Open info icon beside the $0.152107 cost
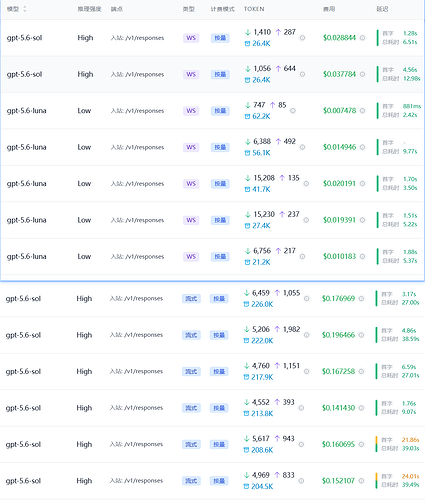 [361, 481]
